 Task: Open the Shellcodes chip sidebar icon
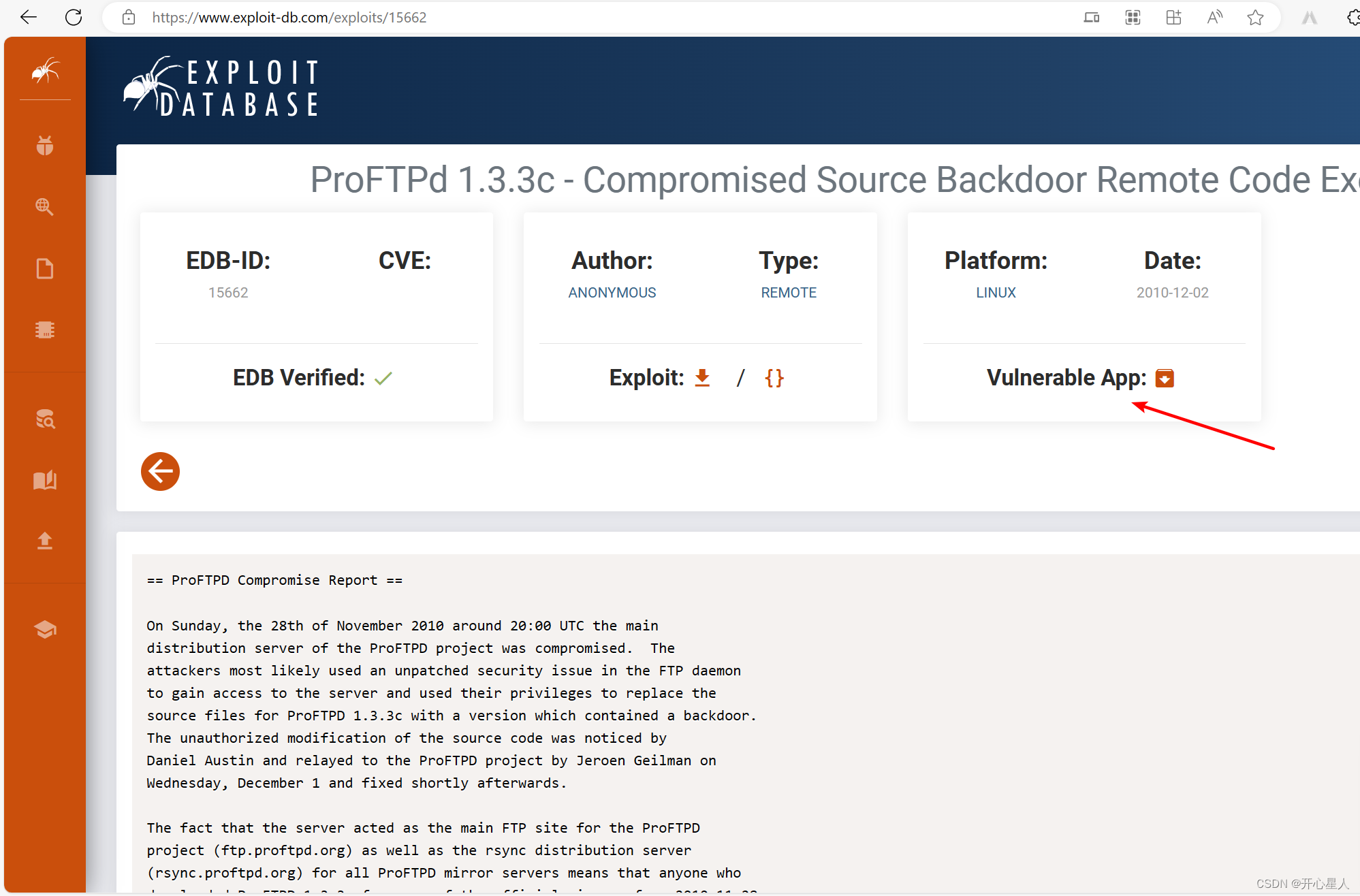[x=45, y=330]
